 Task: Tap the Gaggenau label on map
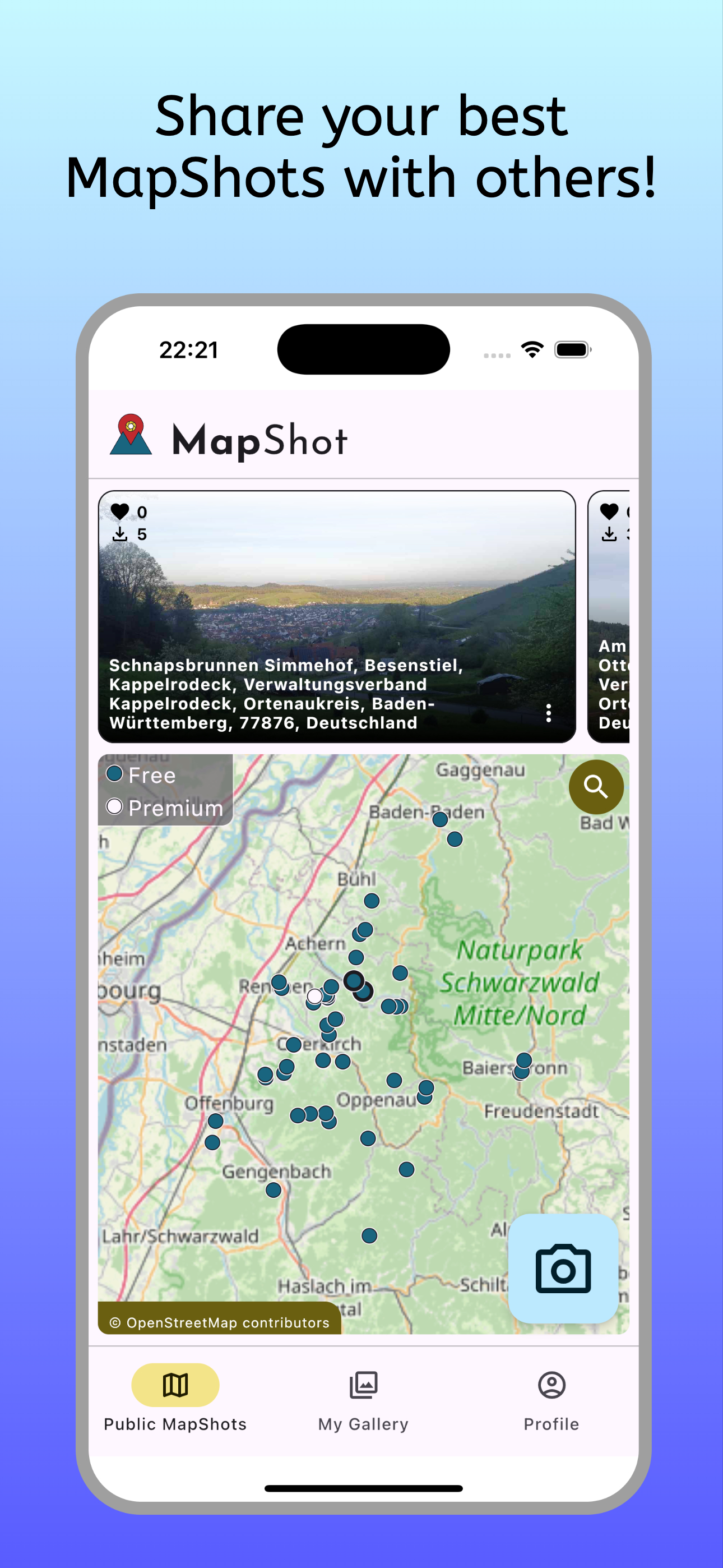tap(480, 770)
